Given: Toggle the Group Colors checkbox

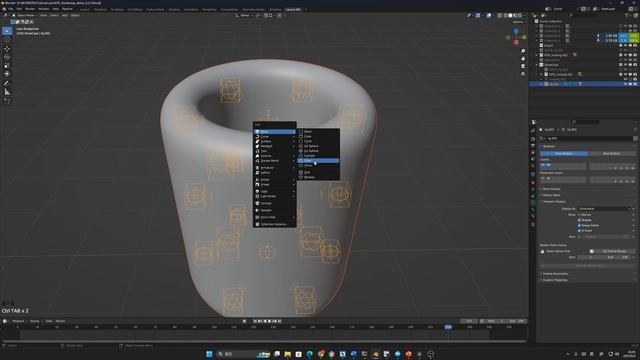Looking at the screenshot, I should [x=579, y=225].
